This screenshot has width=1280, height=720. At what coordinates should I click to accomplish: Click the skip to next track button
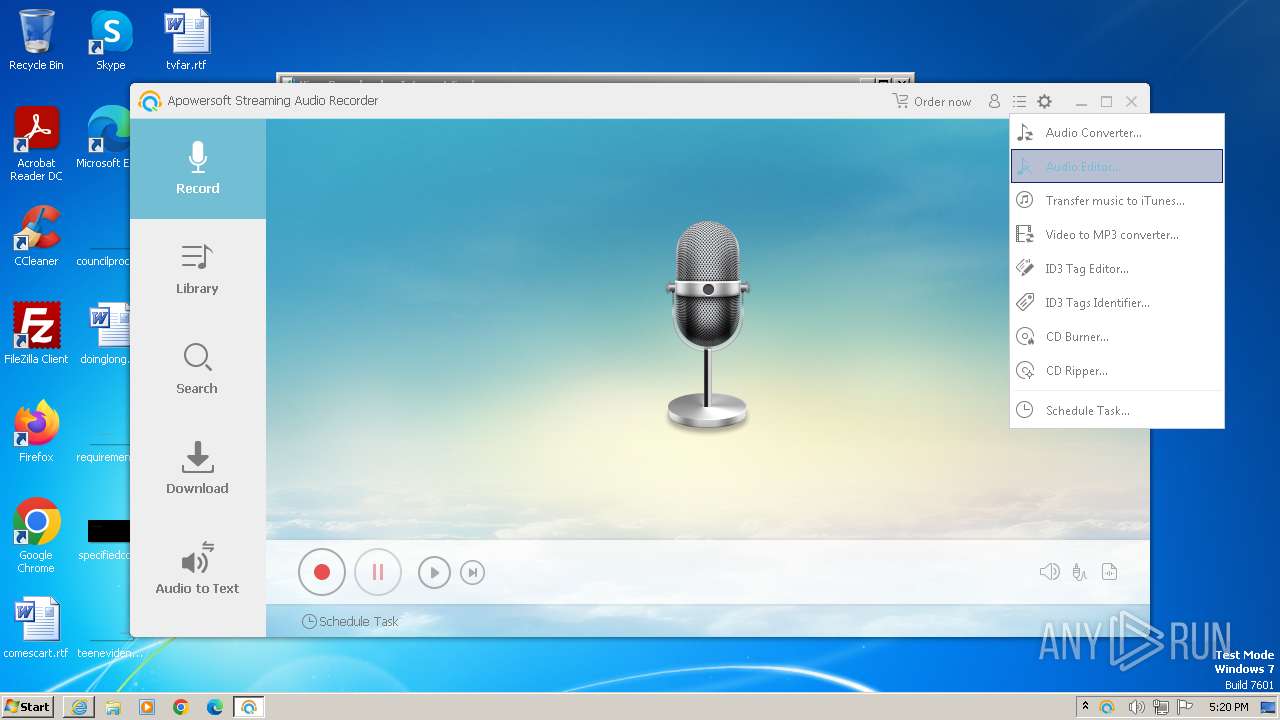point(472,572)
